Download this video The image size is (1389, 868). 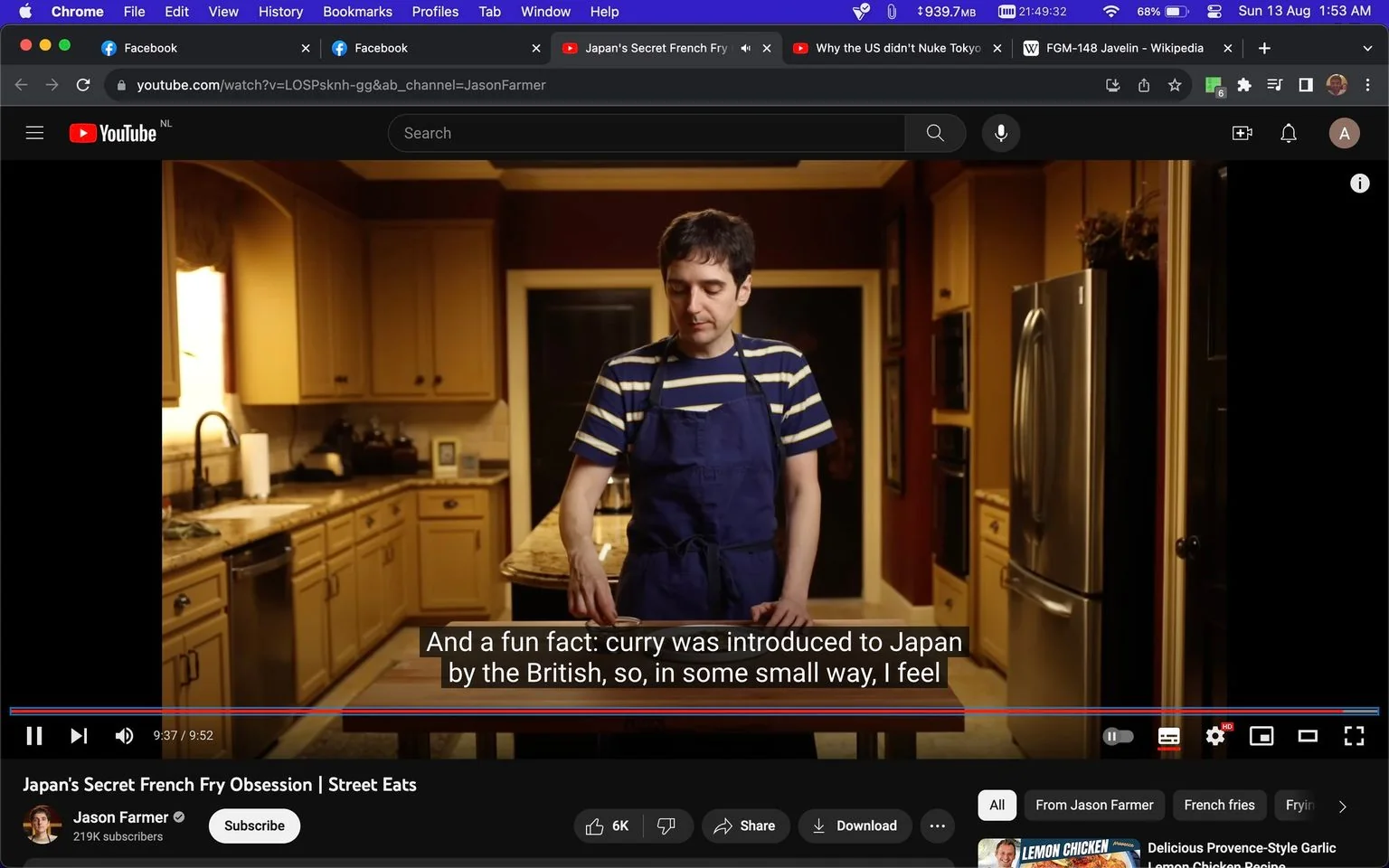(x=855, y=826)
